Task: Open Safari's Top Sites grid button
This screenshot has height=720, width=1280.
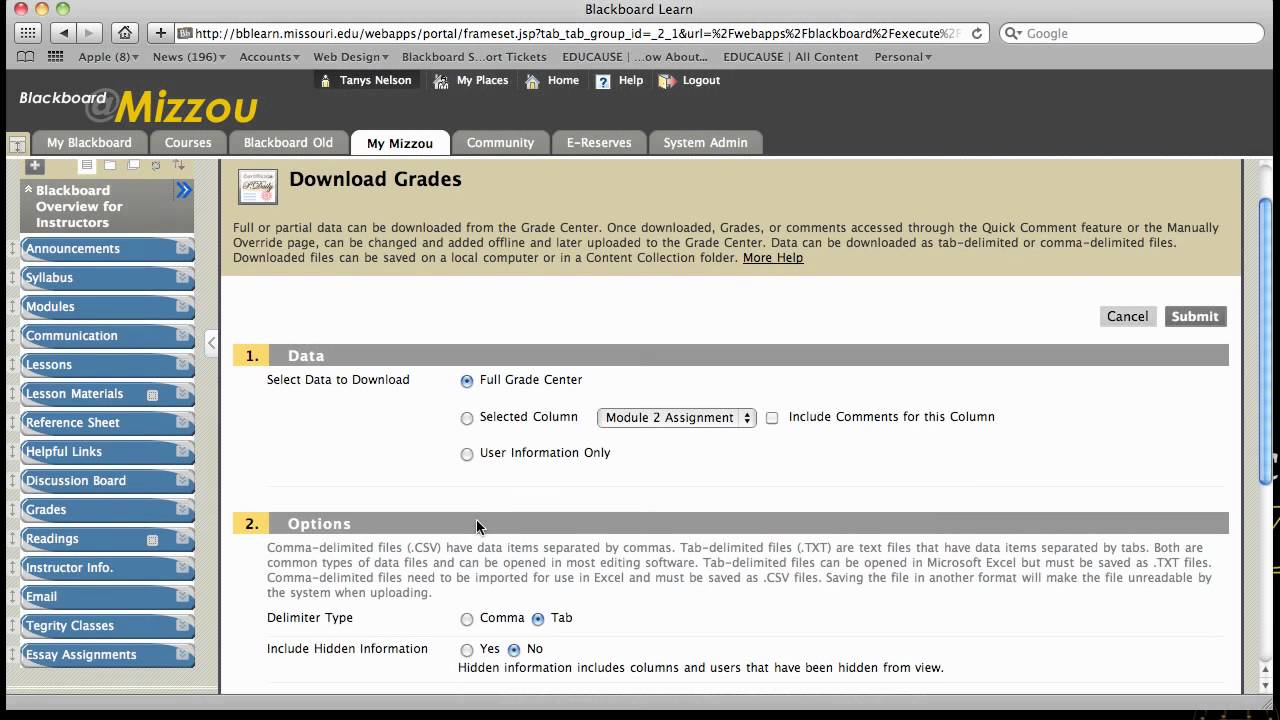Action: coord(28,33)
